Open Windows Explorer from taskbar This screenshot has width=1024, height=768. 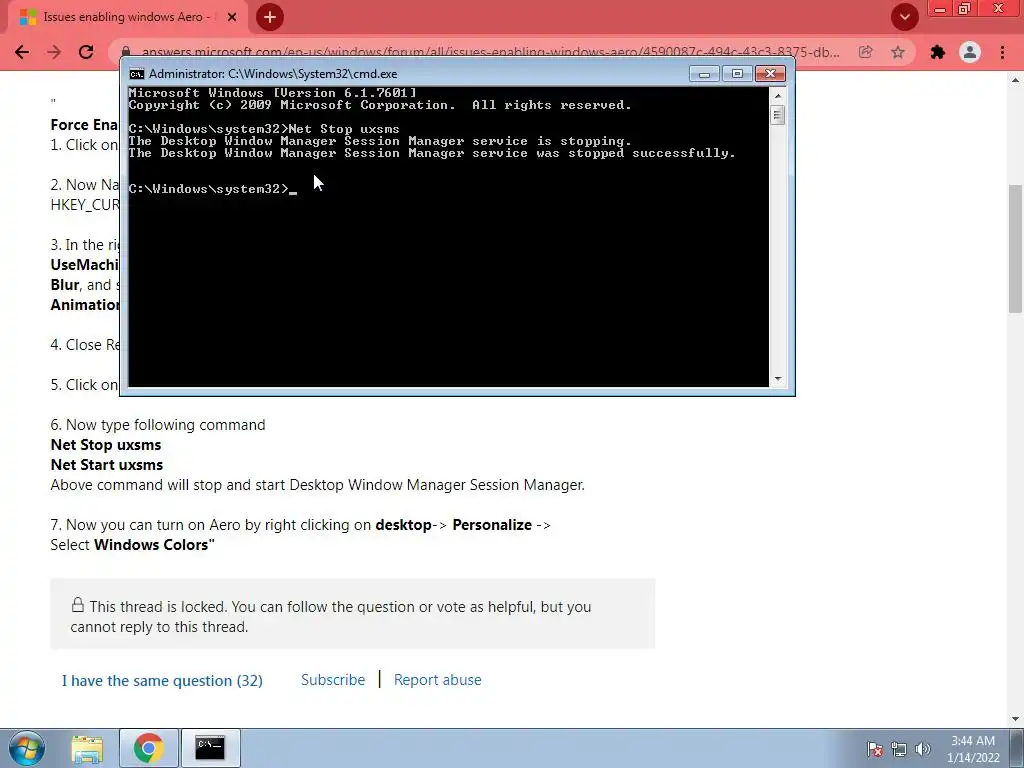point(88,748)
